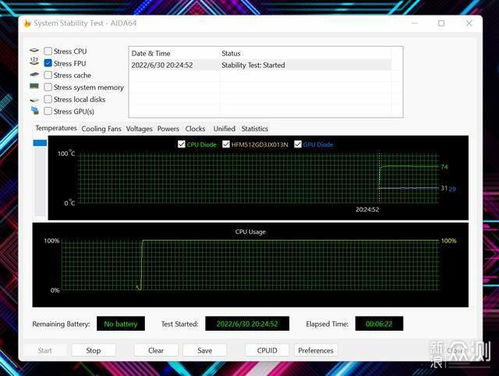Click the memory module icon beside Stress system memory
The width and height of the screenshot is (499, 376).
pos(34,86)
